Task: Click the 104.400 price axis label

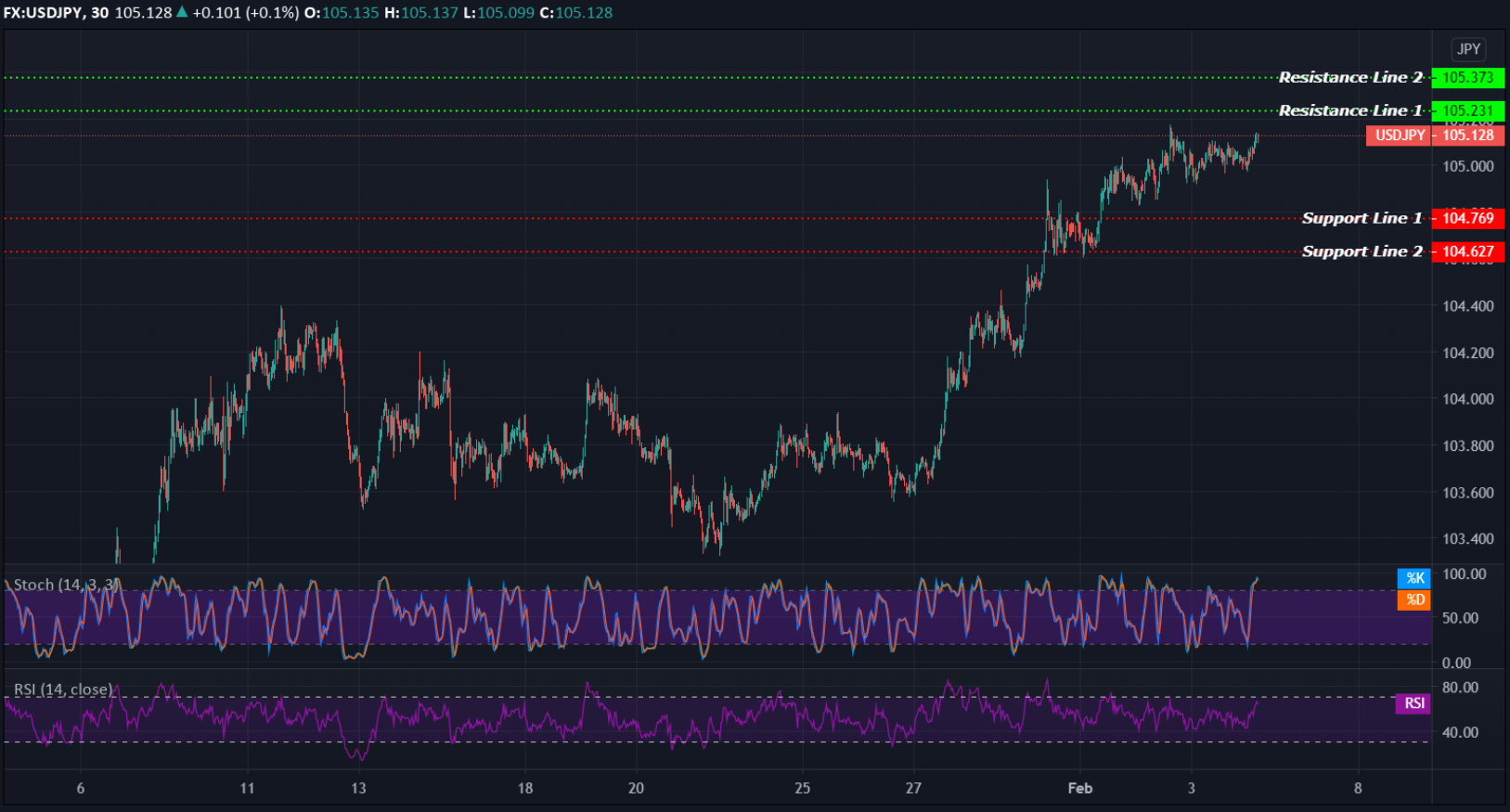Action: (x=1467, y=305)
